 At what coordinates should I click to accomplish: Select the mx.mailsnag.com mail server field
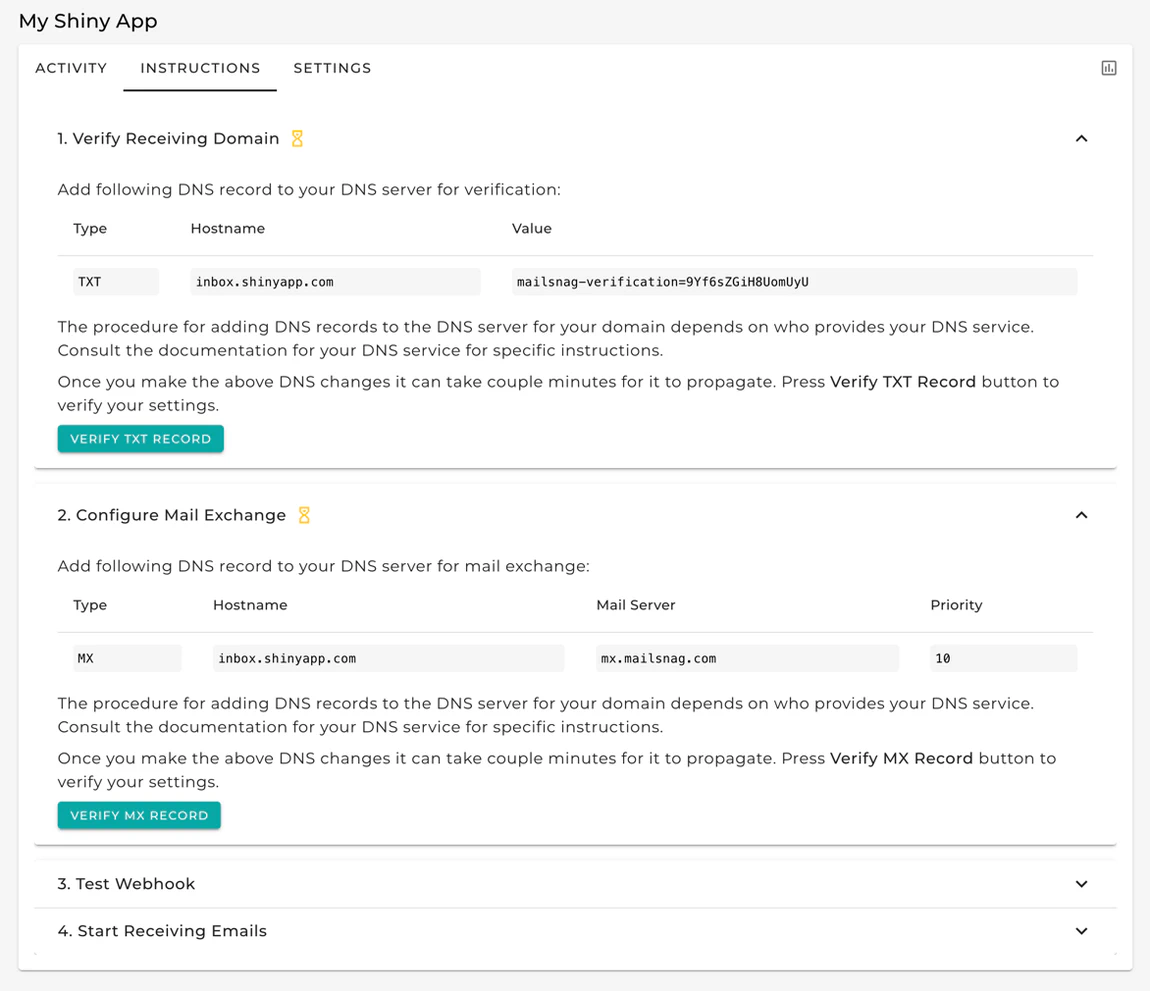pyautogui.click(x=746, y=658)
